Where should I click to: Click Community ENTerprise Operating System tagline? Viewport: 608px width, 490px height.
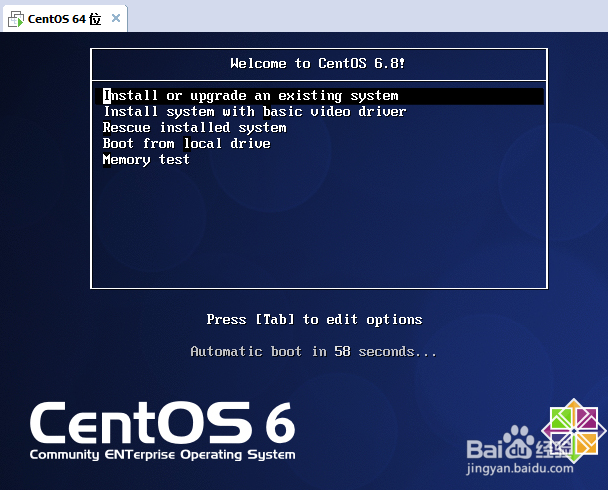point(162,455)
